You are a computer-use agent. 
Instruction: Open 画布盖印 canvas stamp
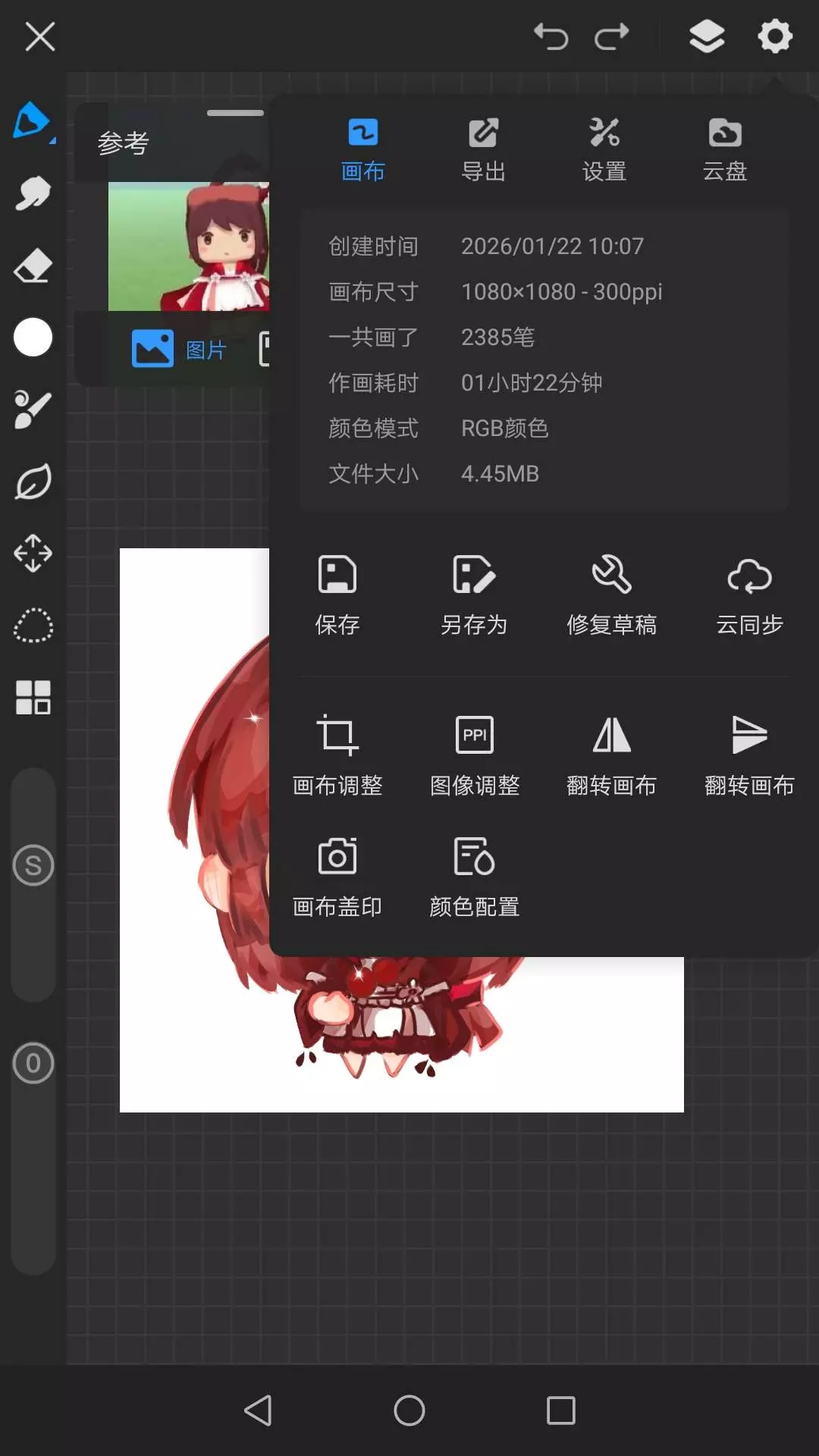tap(337, 877)
